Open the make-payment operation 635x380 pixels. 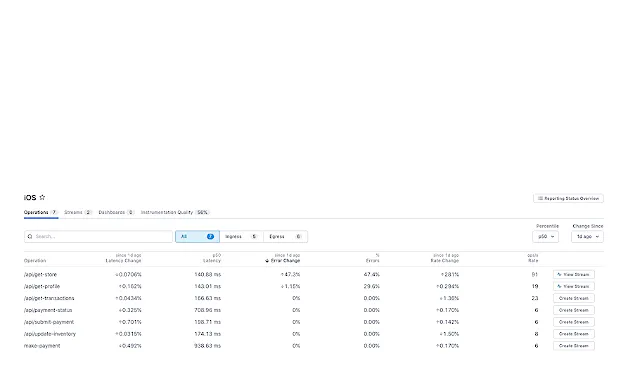(x=42, y=346)
